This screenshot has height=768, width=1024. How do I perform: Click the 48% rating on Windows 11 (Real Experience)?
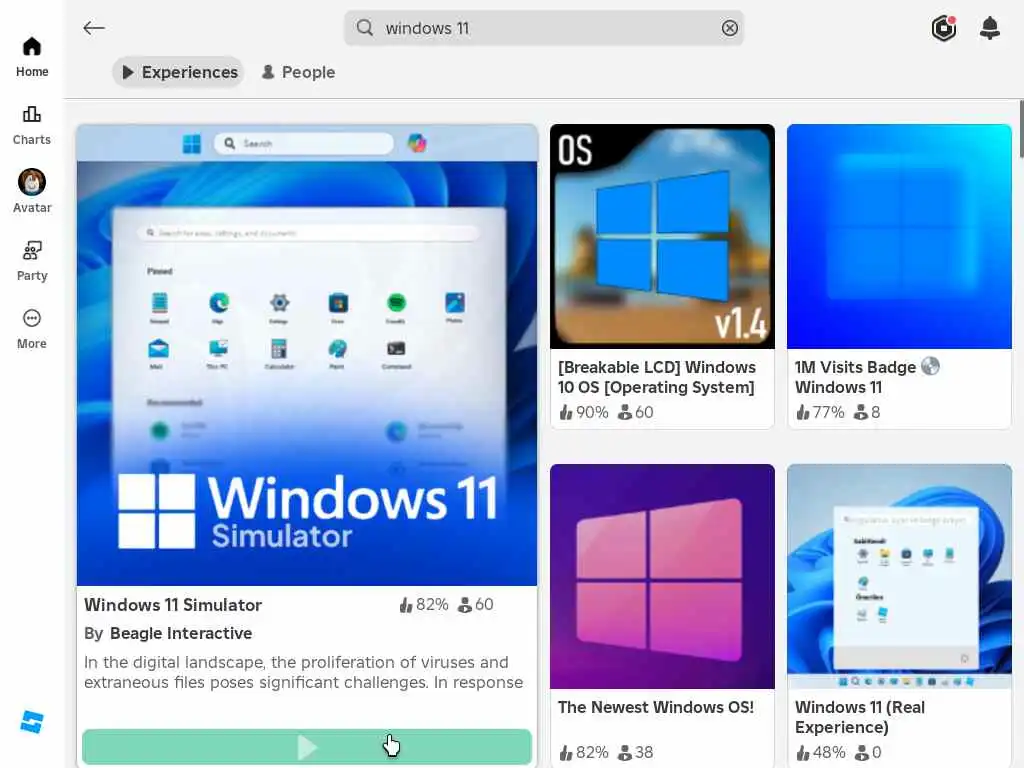[820, 752]
